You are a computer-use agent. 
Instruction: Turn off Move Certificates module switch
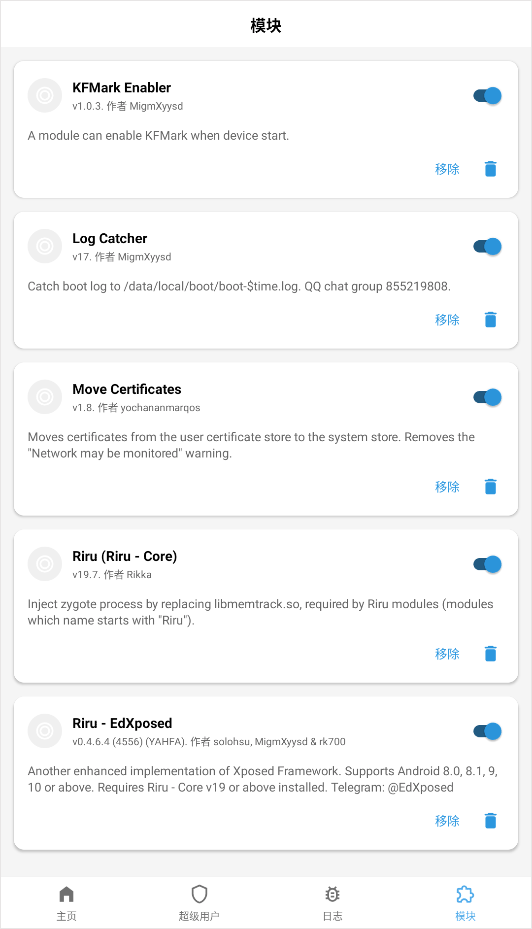[x=488, y=397]
